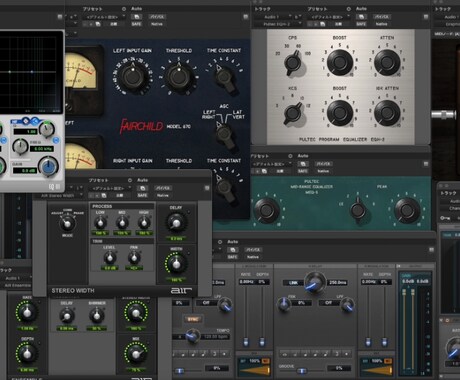Click Stereo Width MODE selector knob
This screenshot has width=460, height=380.
tap(67, 224)
